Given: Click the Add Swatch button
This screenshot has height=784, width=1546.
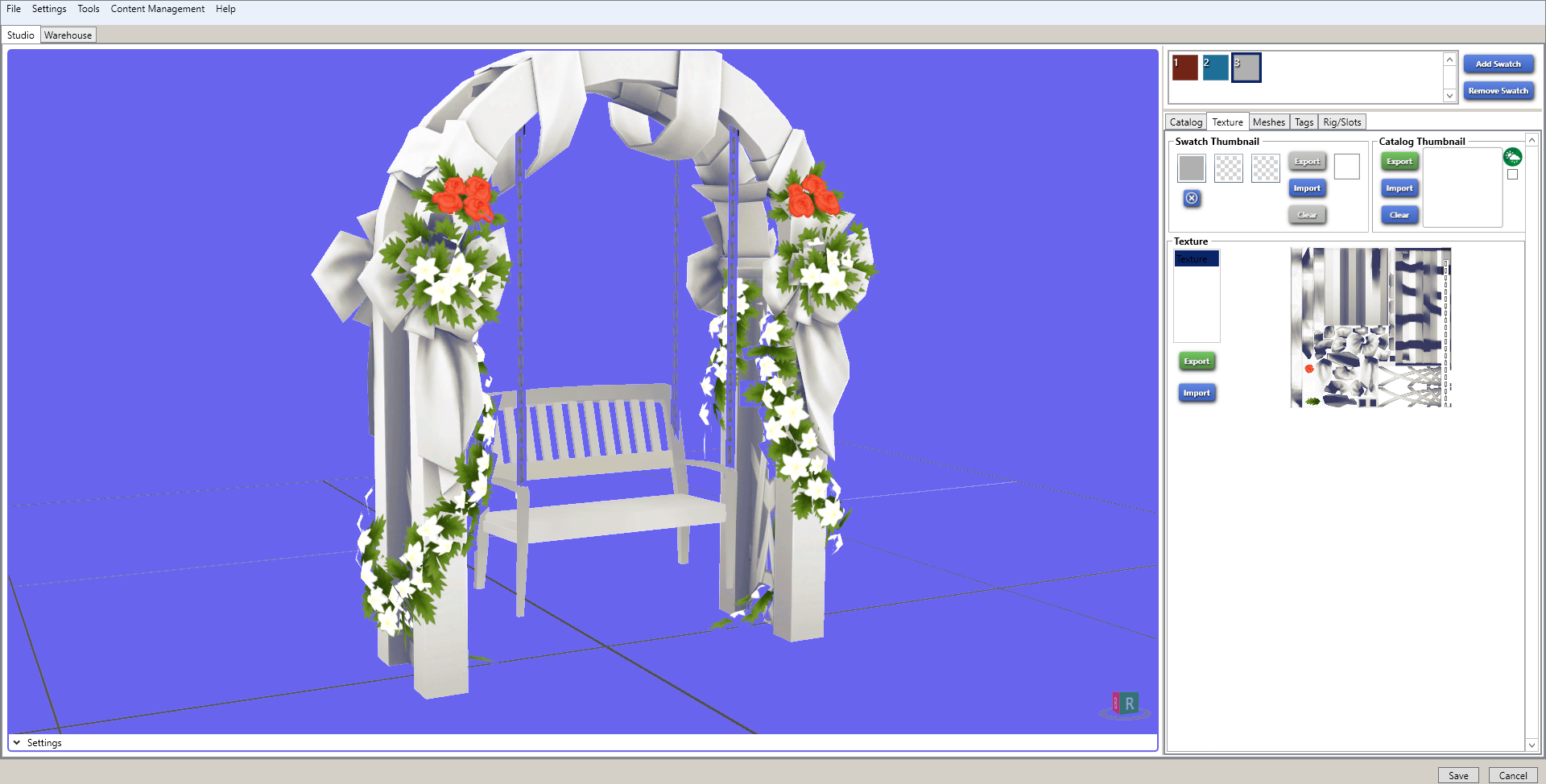Looking at the screenshot, I should (x=1498, y=64).
